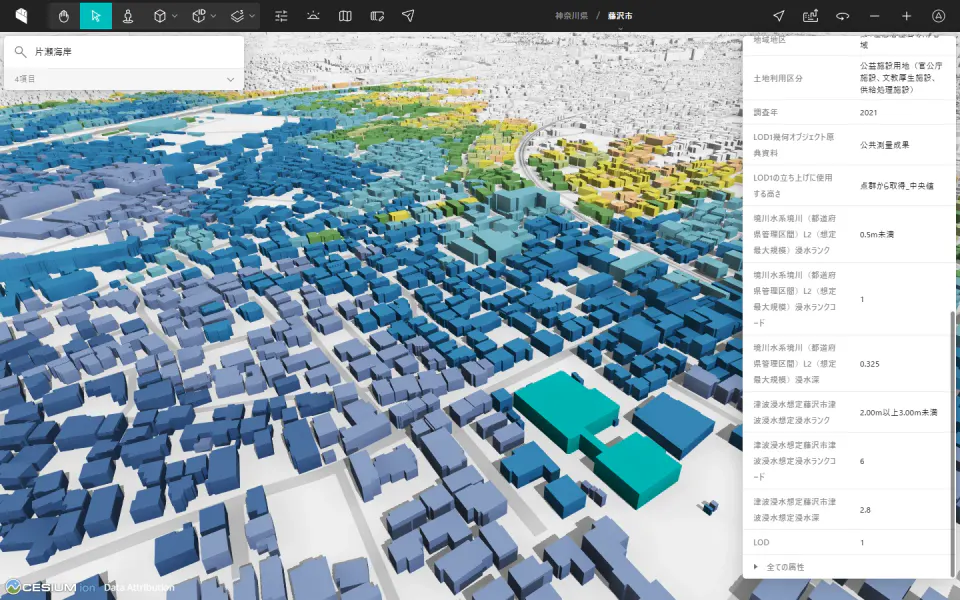The height and width of the screenshot is (600, 960).
Task: Click 神奈川県 in the location breadcrumb
Action: pos(571,16)
